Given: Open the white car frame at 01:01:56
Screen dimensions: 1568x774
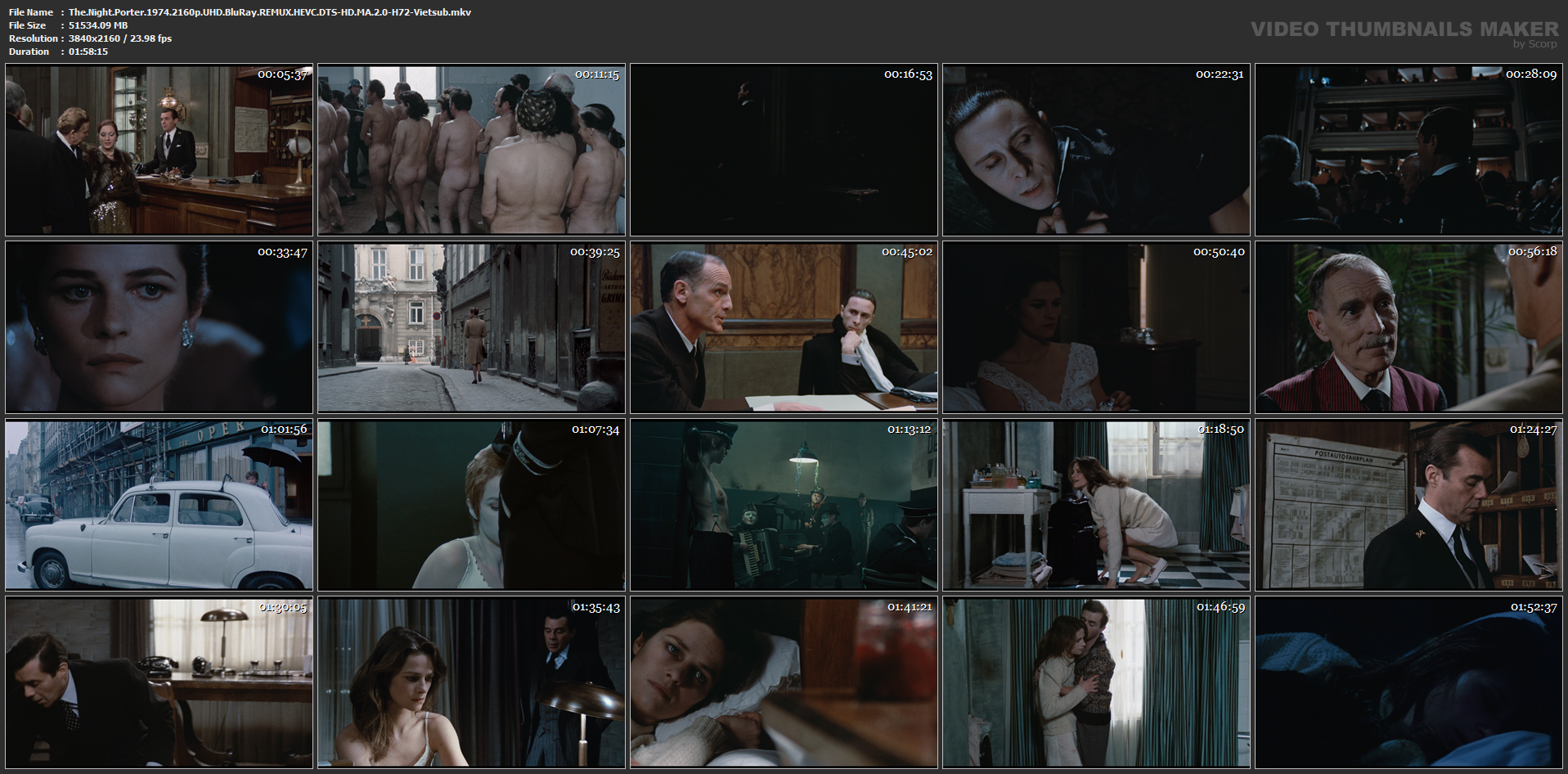Looking at the screenshot, I should pyautogui.click(x=159, y=505).
